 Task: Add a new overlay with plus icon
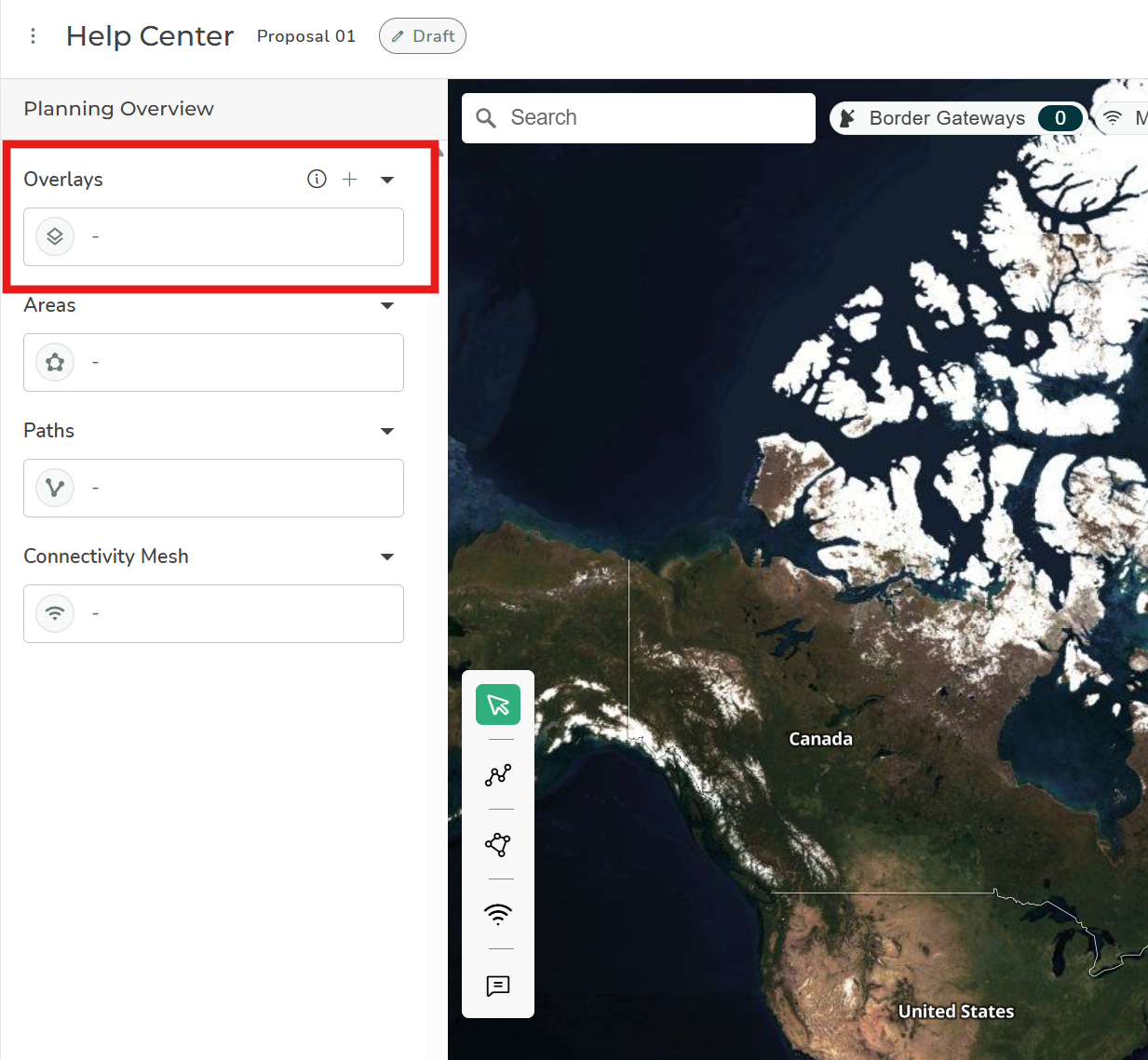(350, 179)
